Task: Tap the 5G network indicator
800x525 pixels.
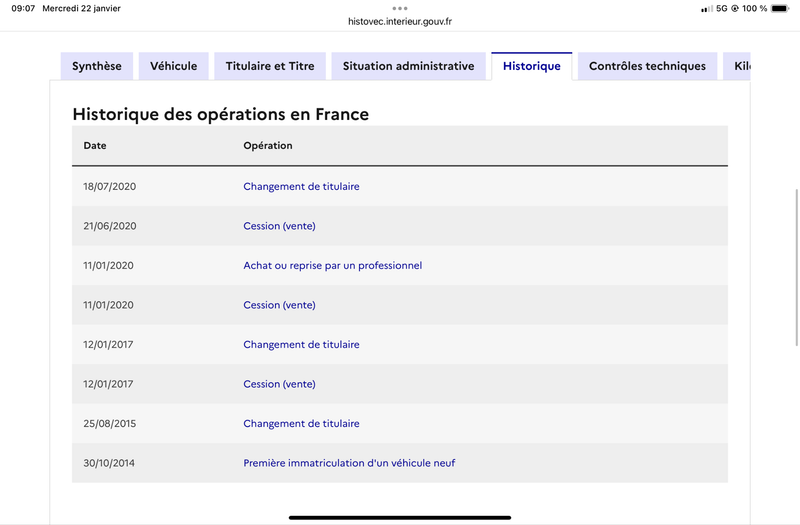Action: (721, 8)
